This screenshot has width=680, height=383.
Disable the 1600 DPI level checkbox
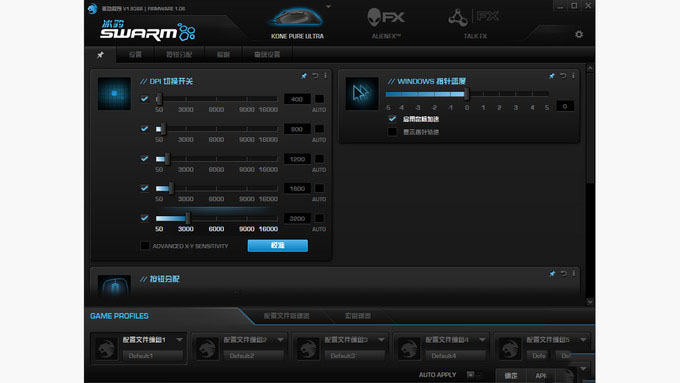[x=144, y=188]
